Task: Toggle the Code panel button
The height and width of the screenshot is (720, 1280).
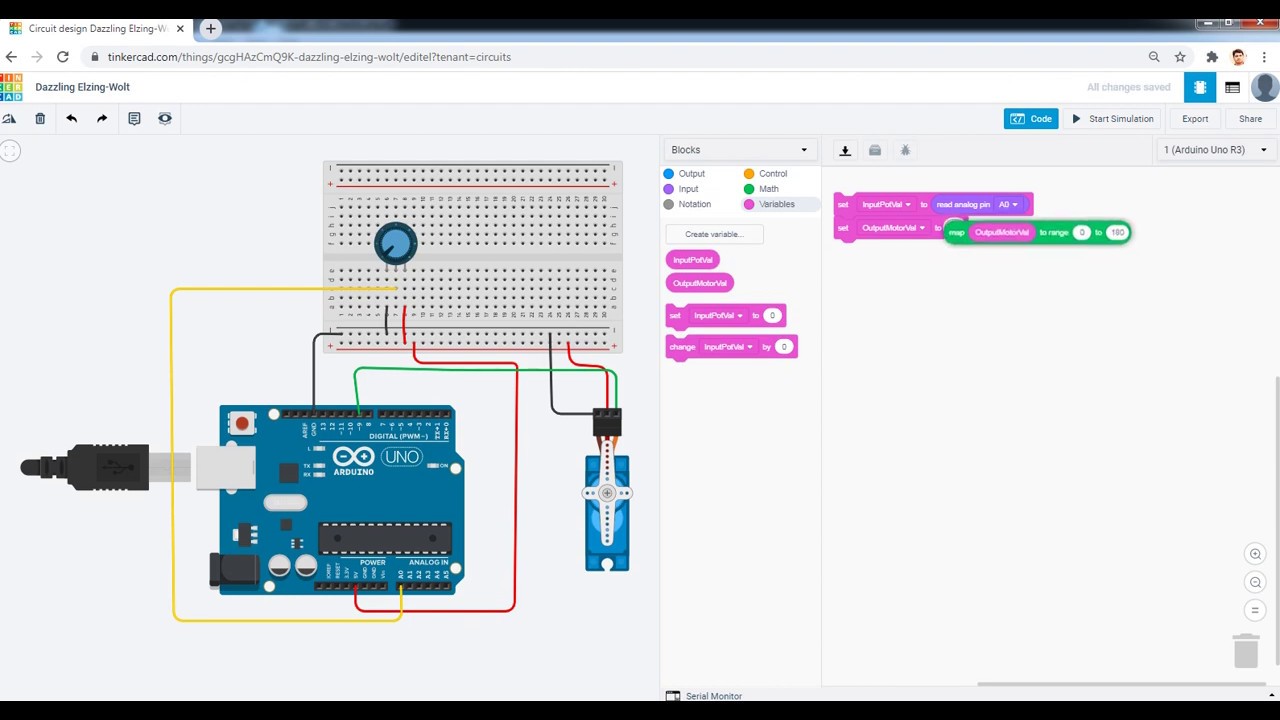Action: [x=1031, y=118]
